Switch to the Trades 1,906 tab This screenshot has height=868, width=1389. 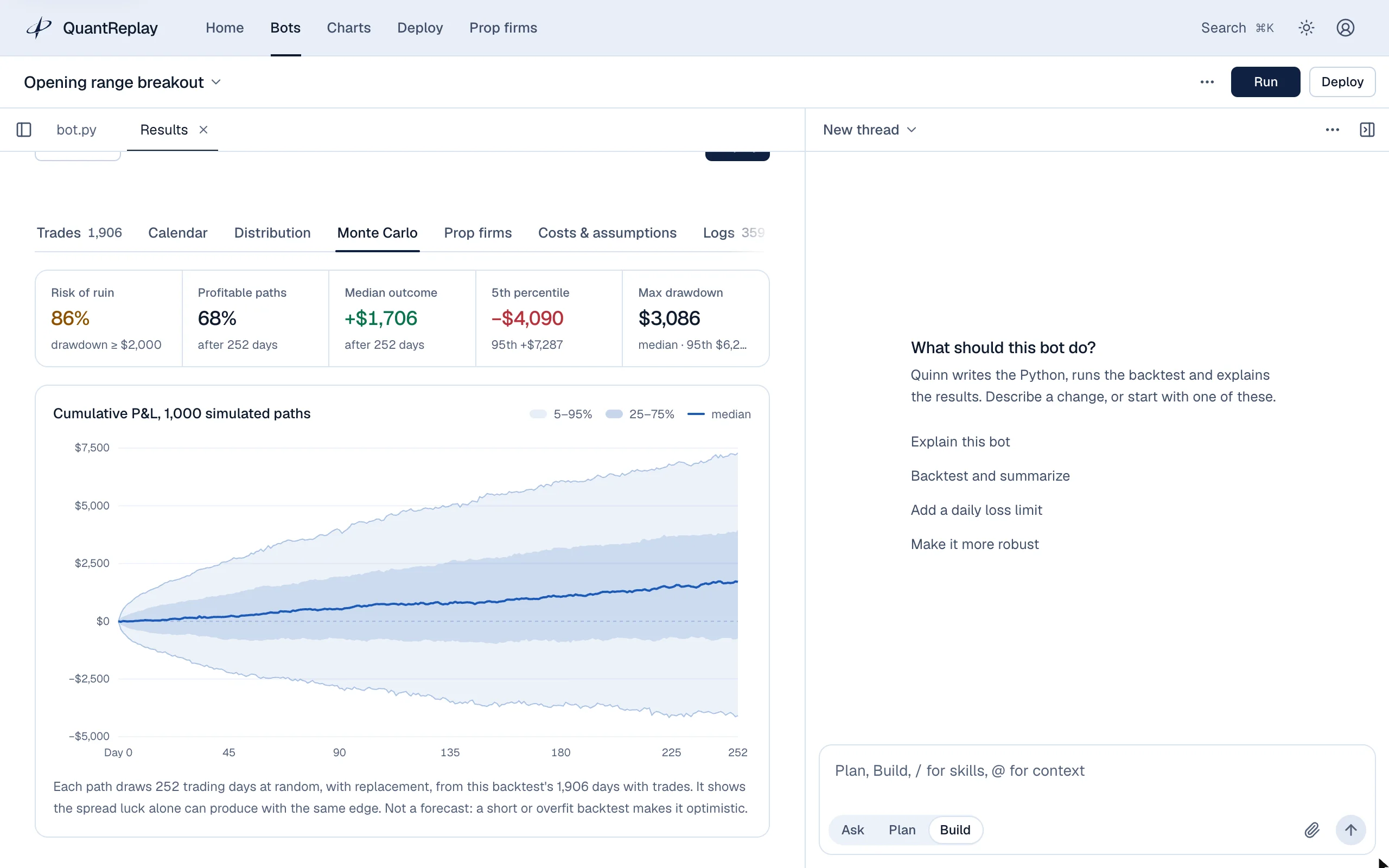click(79, 233)
